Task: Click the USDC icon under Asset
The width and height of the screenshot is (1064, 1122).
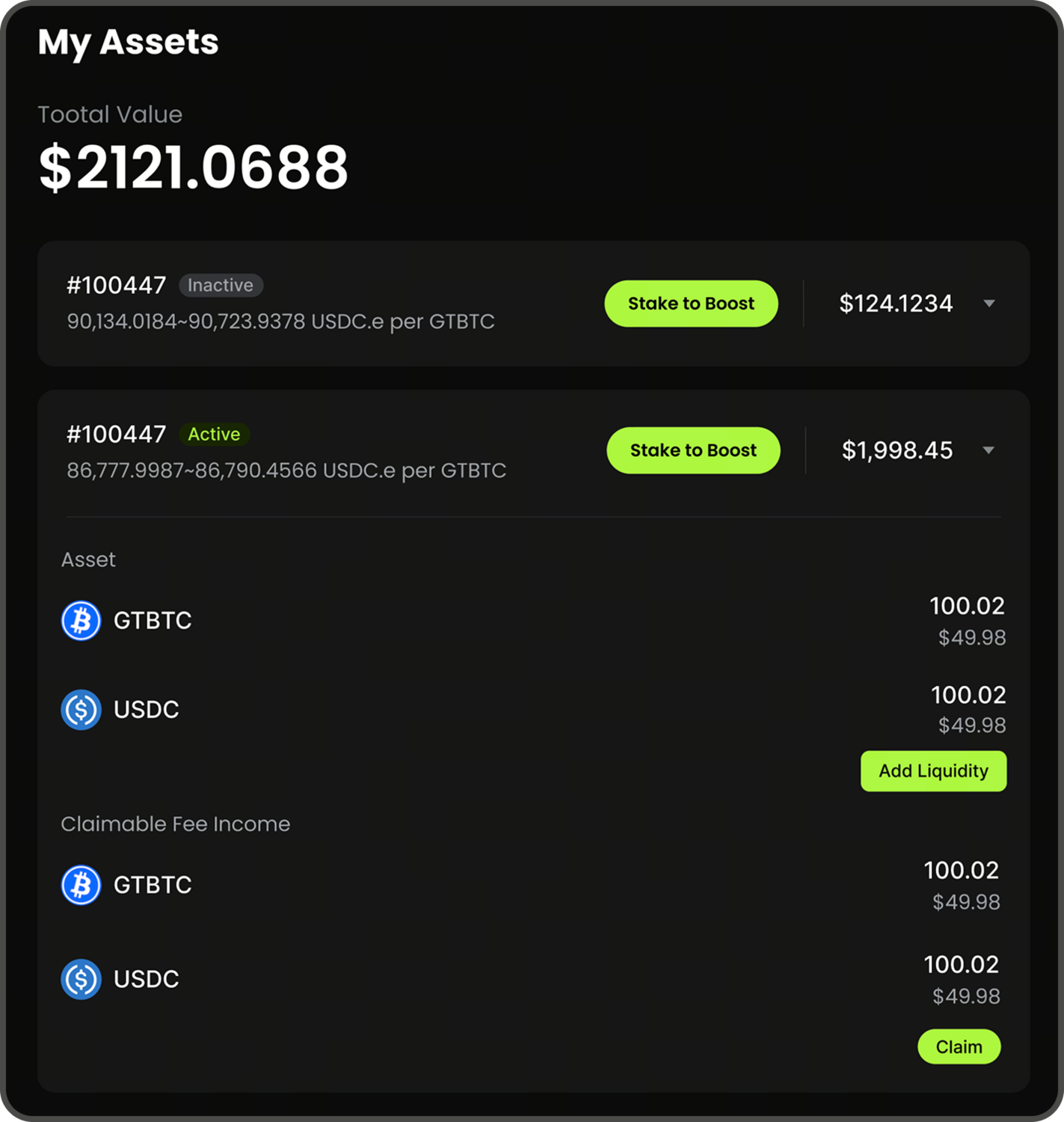Action: [81, 709]
